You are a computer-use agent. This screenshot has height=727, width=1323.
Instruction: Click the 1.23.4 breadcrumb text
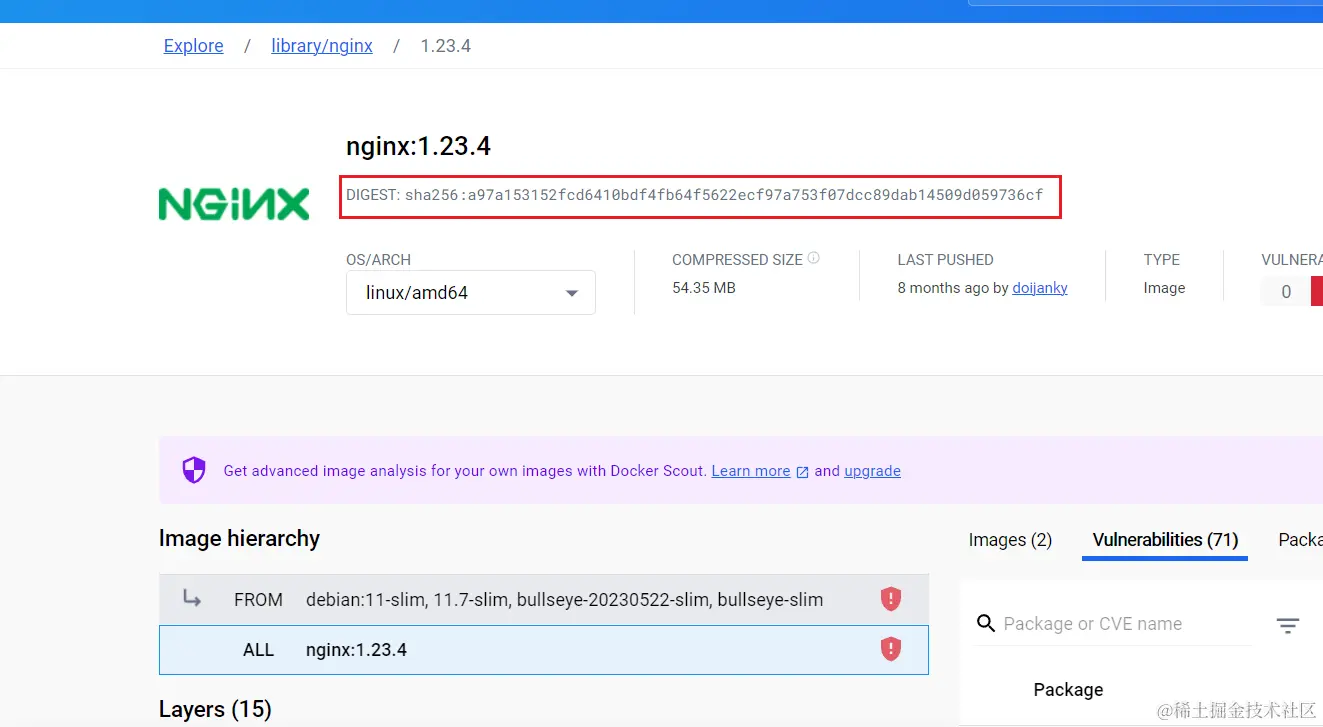[x=446, y=46]
